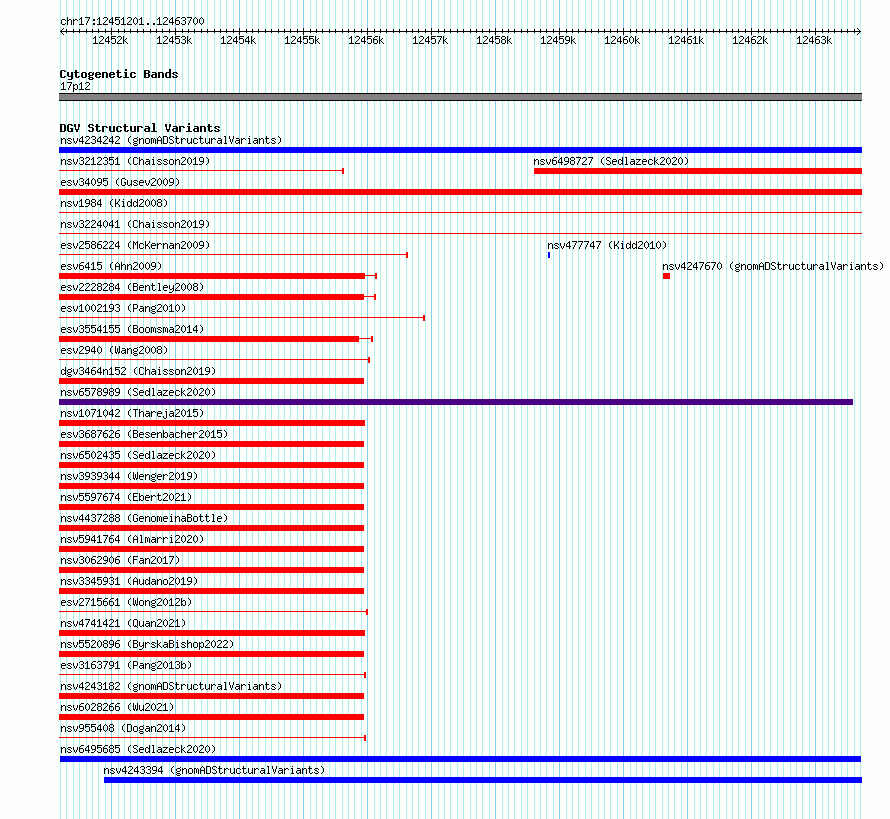Click the blue nsv6495685 variant bar
890x819 pixels.
(460, 759)
